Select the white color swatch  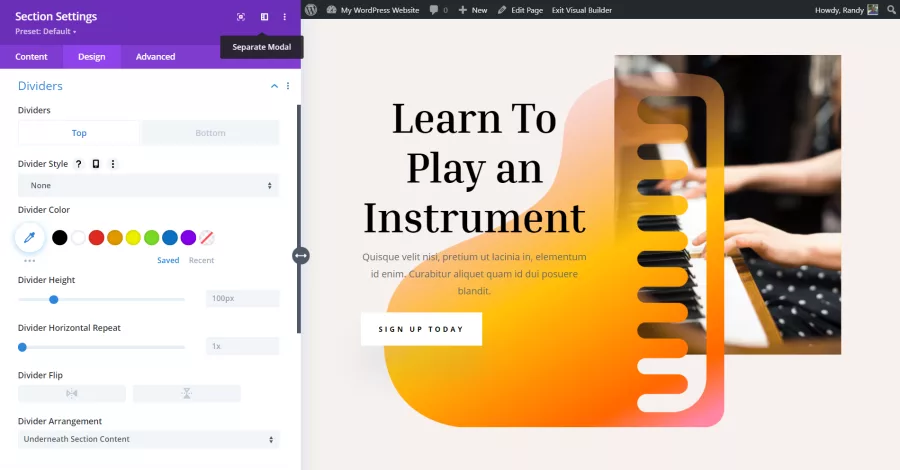pyautogui.click(x=78, y=237)
